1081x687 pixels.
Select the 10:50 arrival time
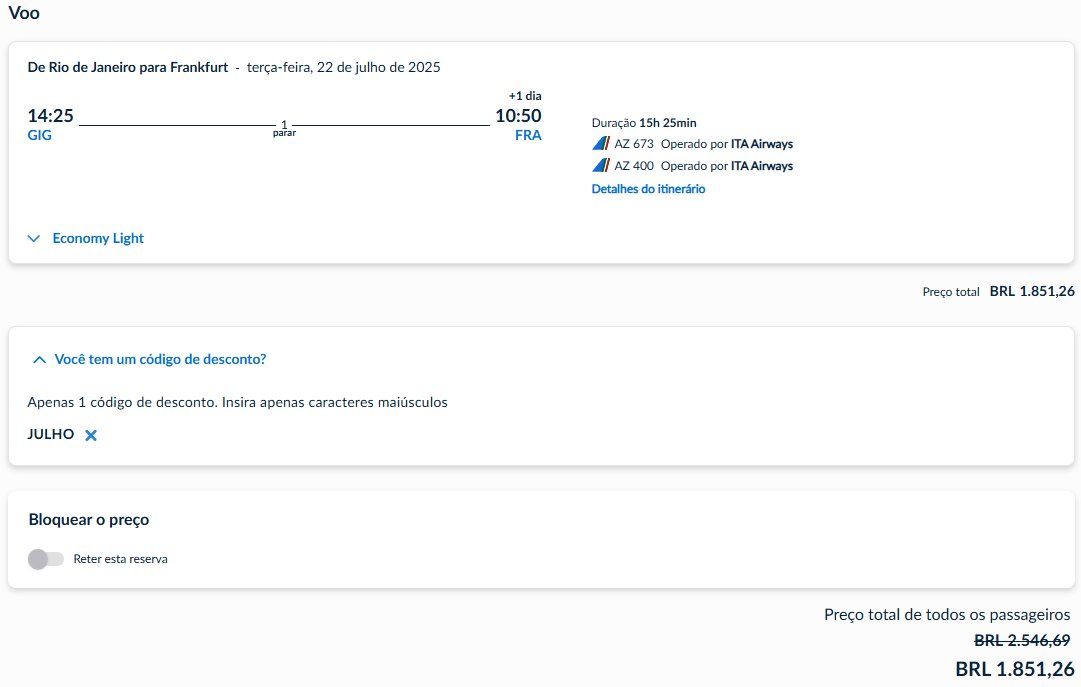click(x=518, y=116)
